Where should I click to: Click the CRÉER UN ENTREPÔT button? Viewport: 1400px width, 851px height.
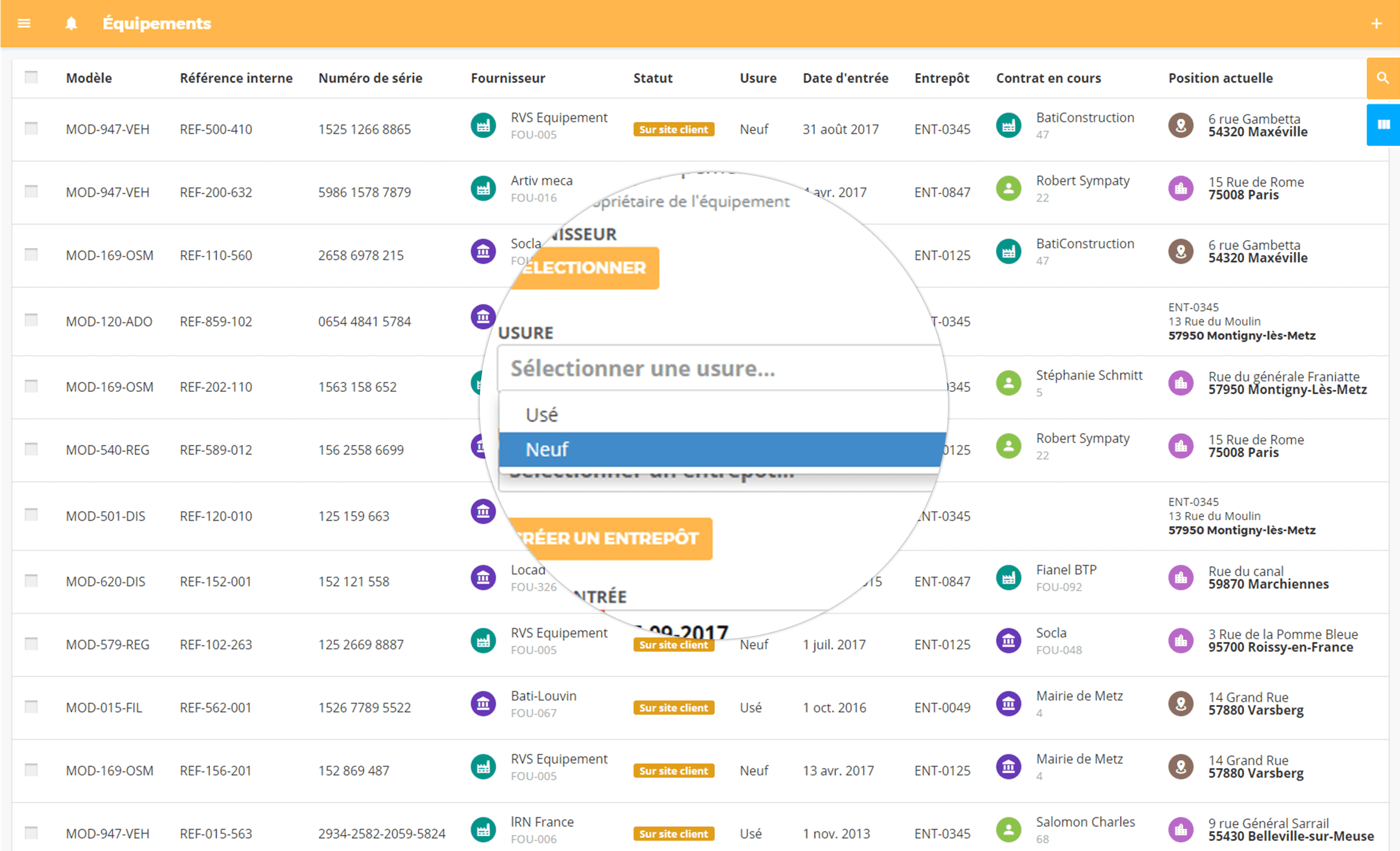[x=609, y=538]
